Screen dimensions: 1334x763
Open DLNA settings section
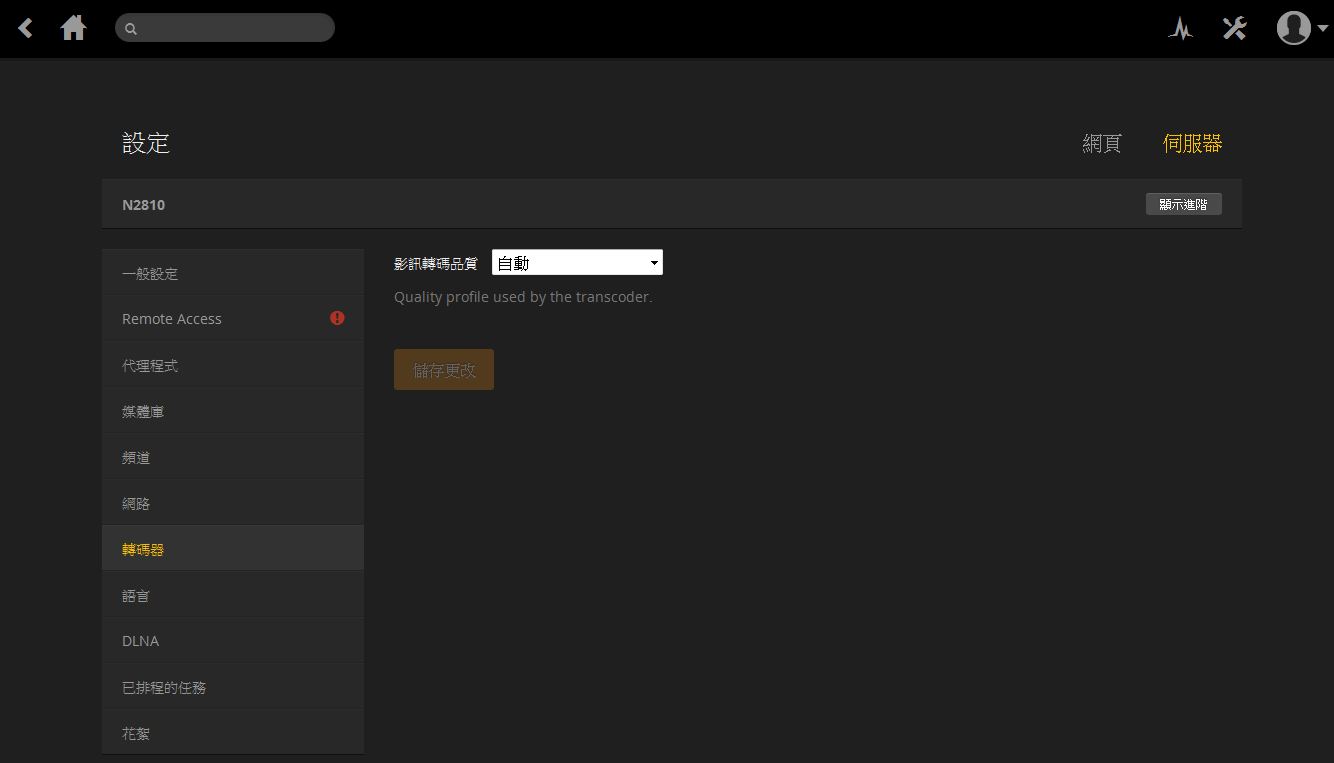coord(233,641)
